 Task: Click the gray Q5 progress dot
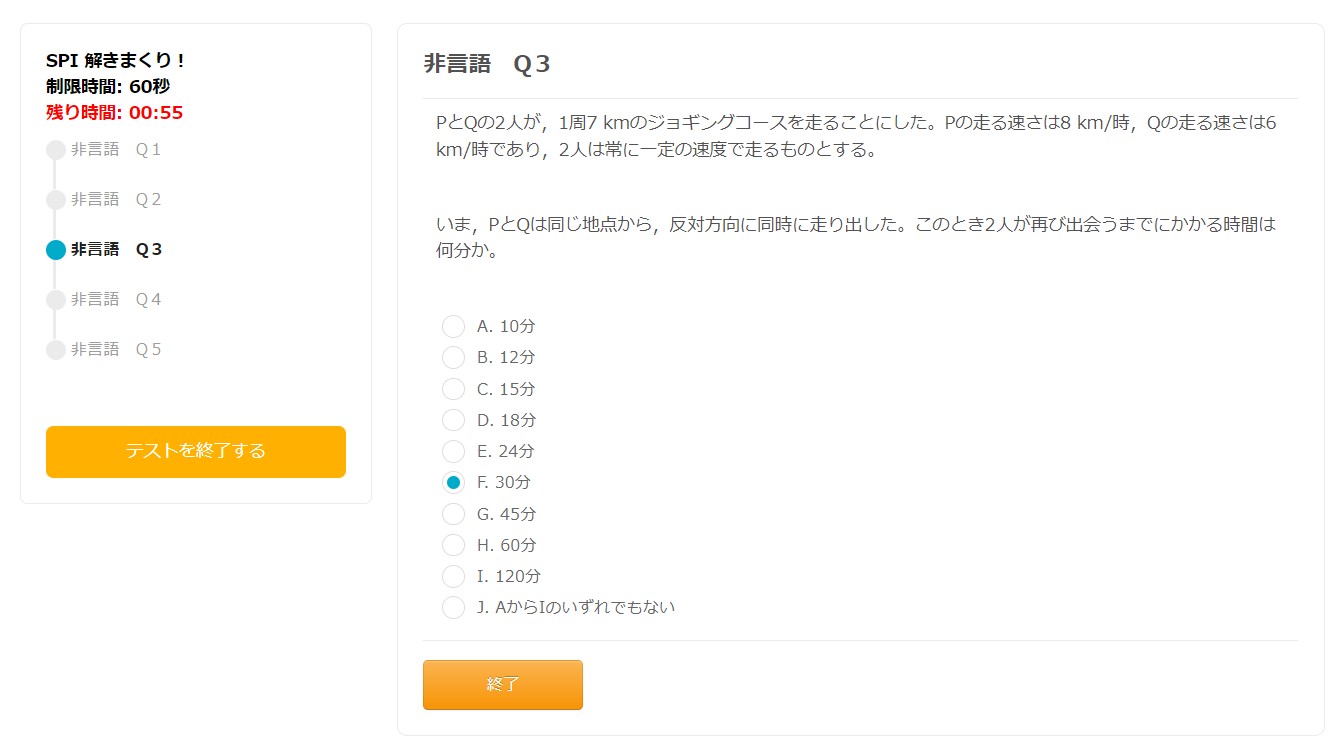point(56,350)
